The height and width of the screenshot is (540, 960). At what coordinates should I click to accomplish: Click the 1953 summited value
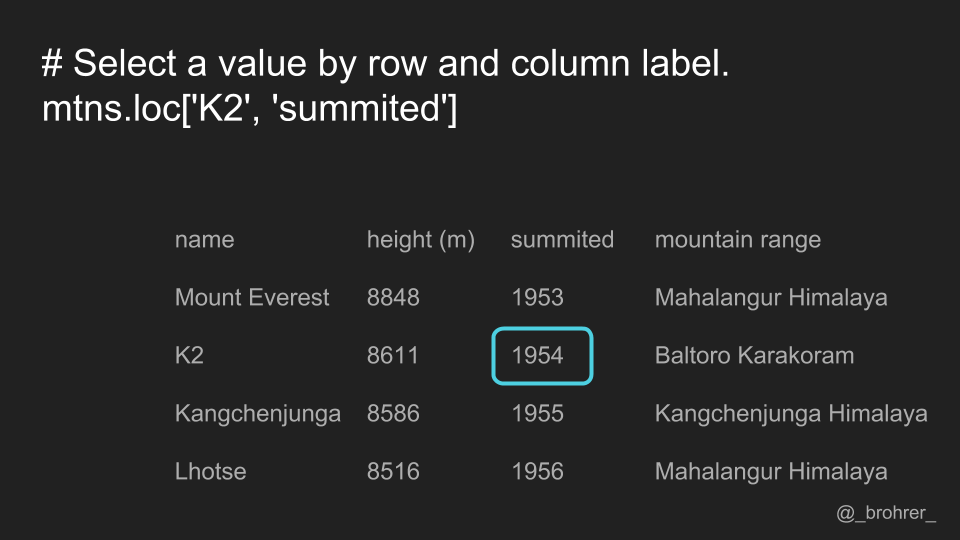538,298
